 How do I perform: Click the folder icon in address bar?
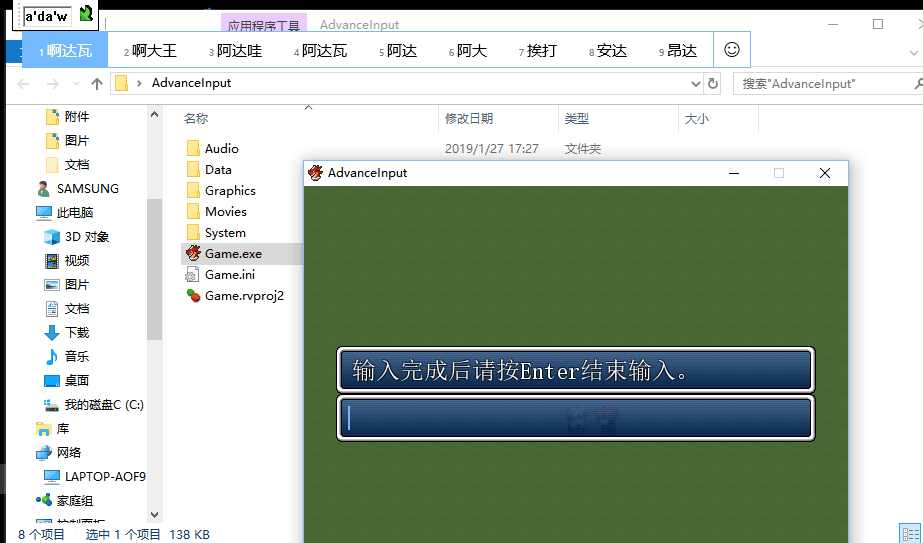coord(122,83)
